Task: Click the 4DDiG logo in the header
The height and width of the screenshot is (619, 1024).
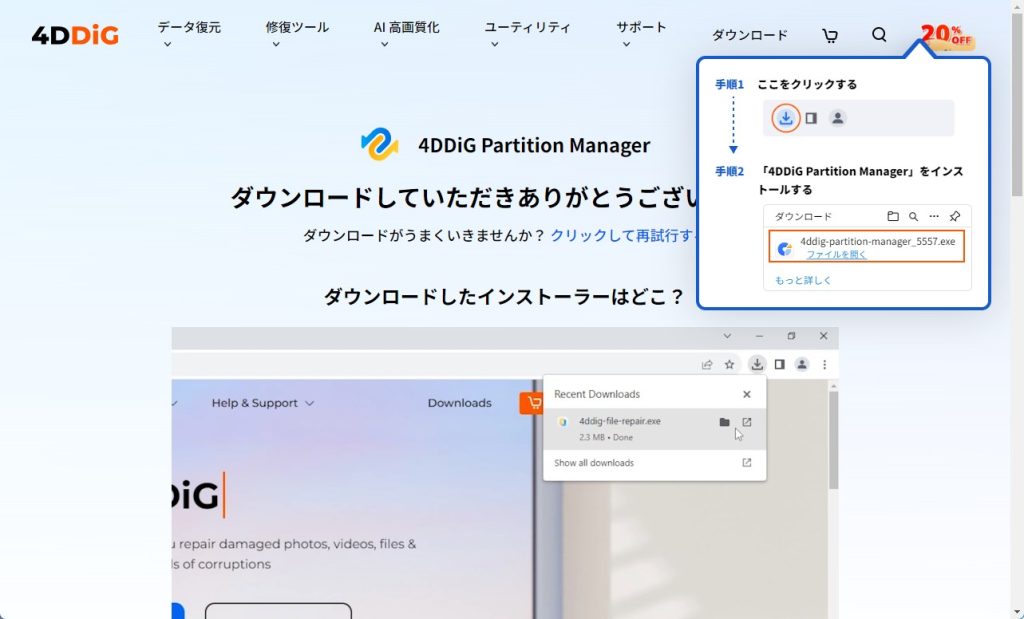Action: click(x=75, y=35)
